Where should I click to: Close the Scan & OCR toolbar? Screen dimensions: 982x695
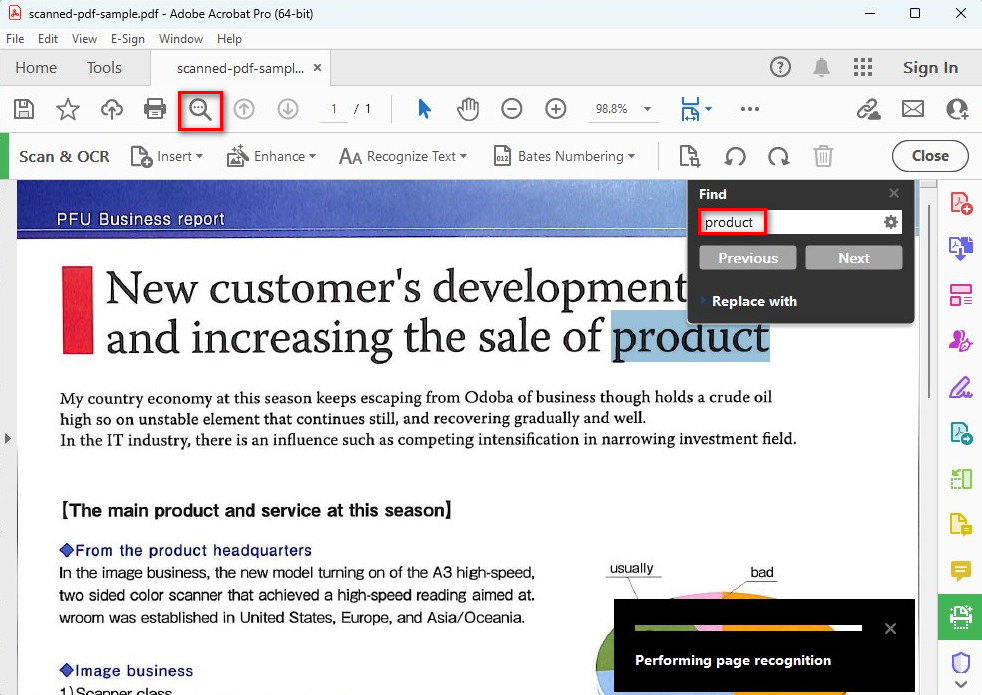coord(929,156)
